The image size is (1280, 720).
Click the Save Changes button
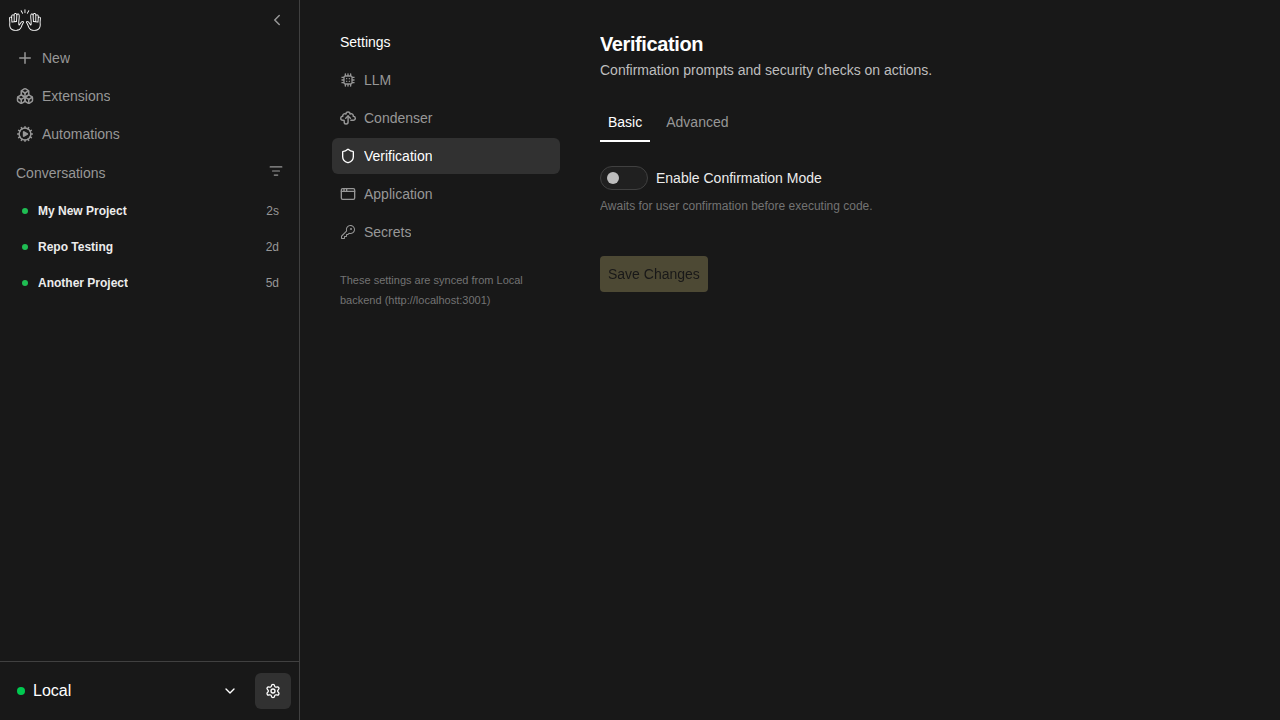654,274
